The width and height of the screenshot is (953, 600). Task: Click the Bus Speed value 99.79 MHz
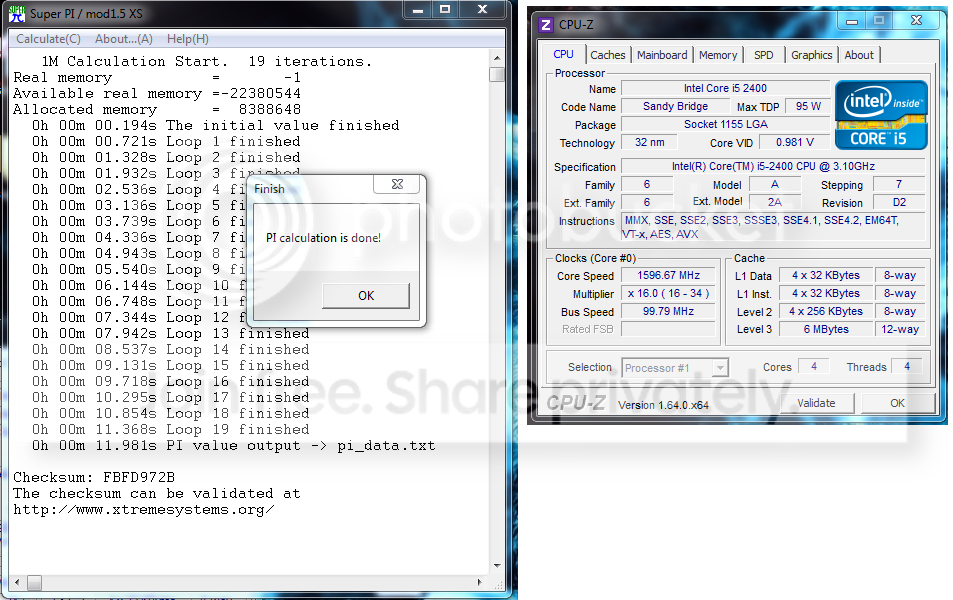click(x=669, y=311)
